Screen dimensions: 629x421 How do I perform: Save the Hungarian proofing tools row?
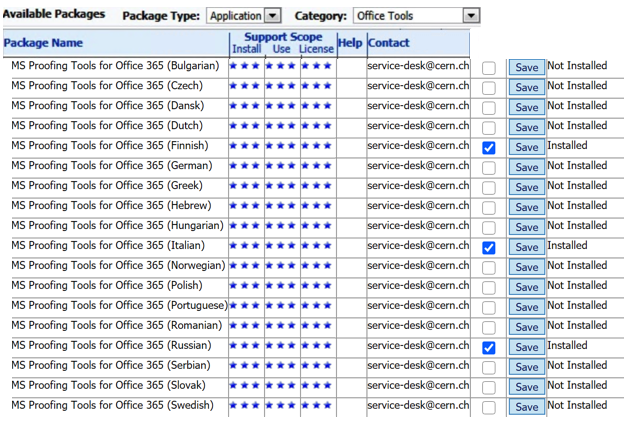coord(527,227)
